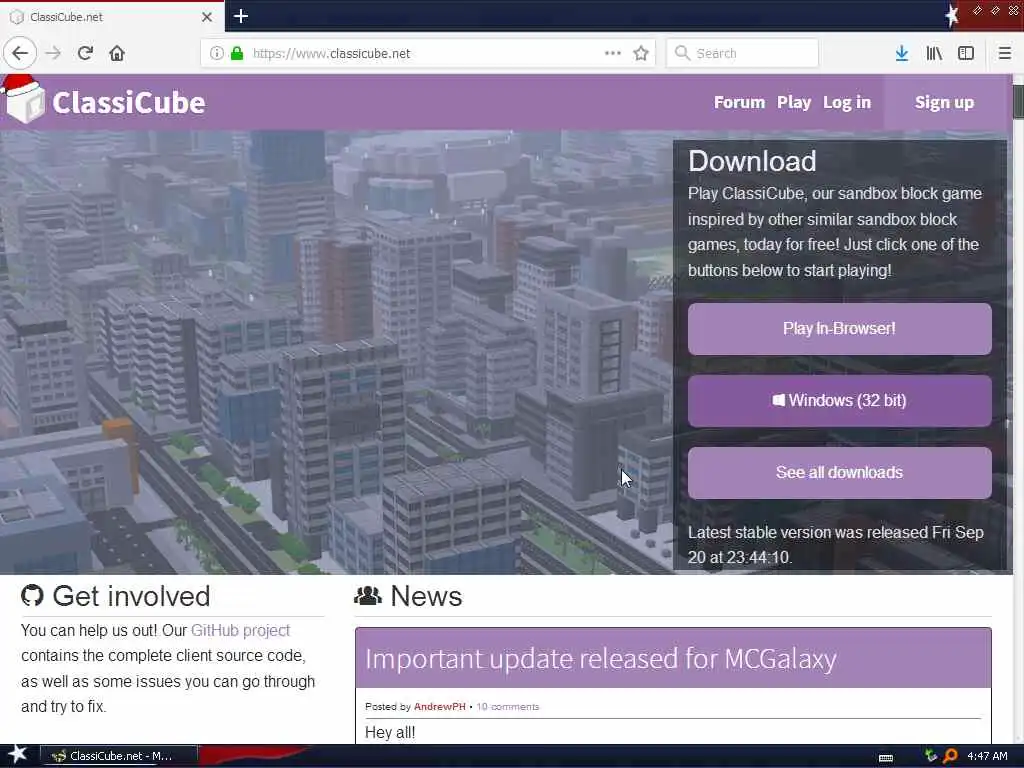Open a new browser tab
Image resolution: width=1024 pixels, height=768 pixels.
240,16
